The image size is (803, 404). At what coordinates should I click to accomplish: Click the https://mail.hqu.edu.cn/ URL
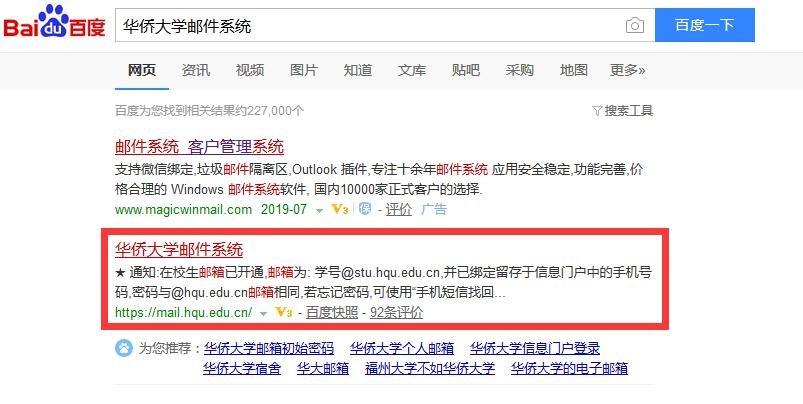coord(183,312)
